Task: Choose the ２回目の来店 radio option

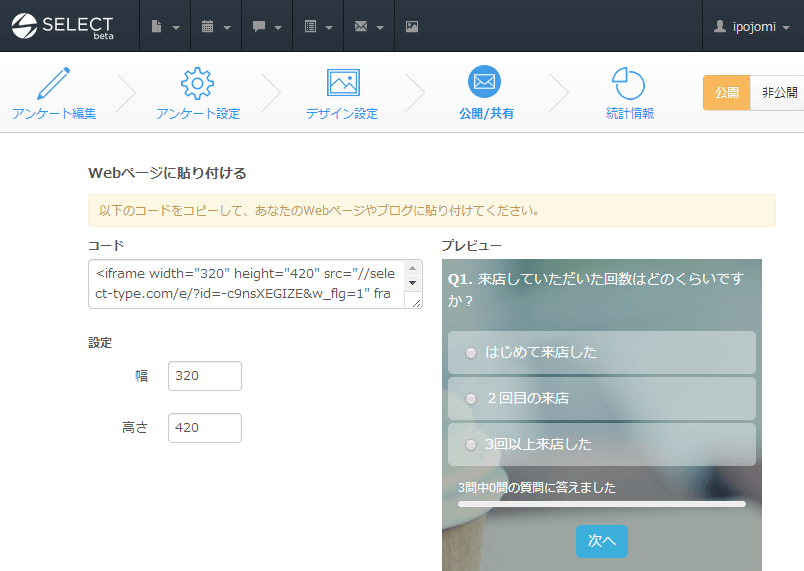Action: (471, 399)
